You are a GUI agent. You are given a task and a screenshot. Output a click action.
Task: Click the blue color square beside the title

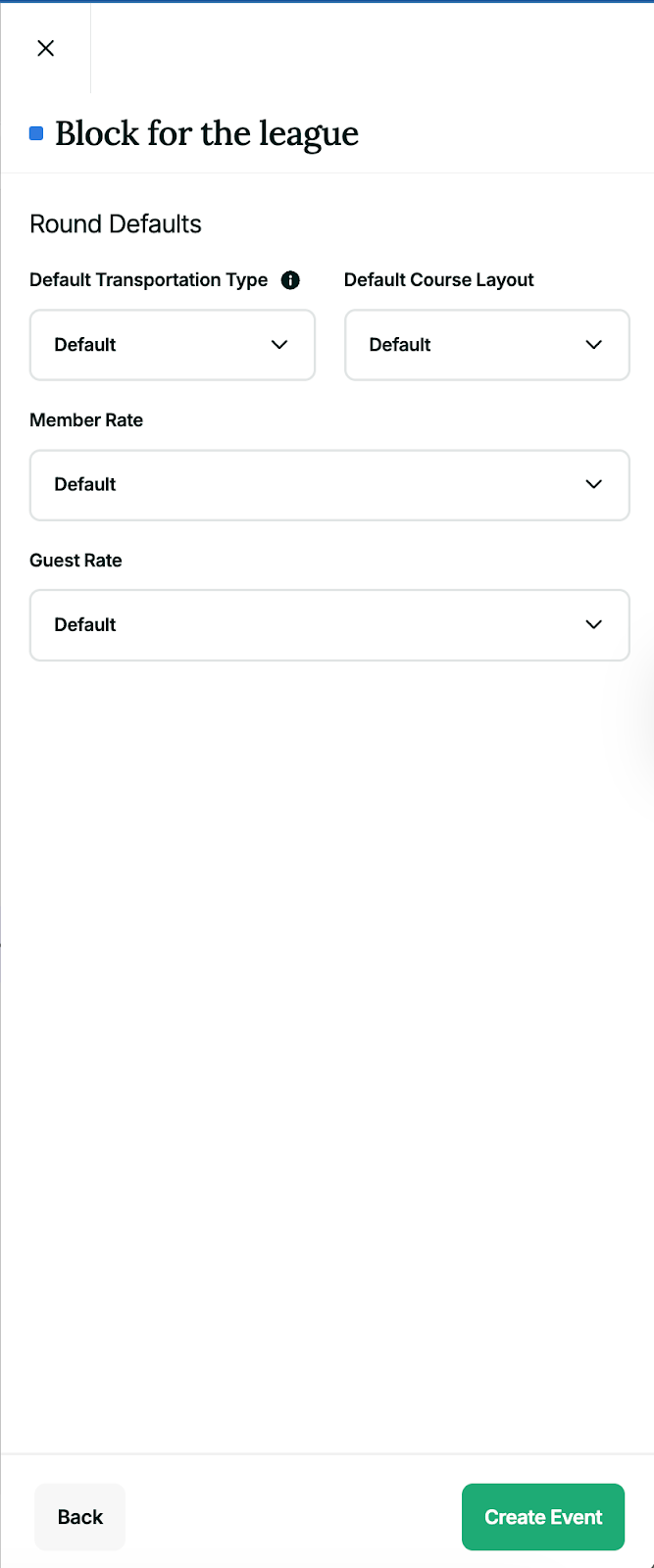(x=36, y=133)
